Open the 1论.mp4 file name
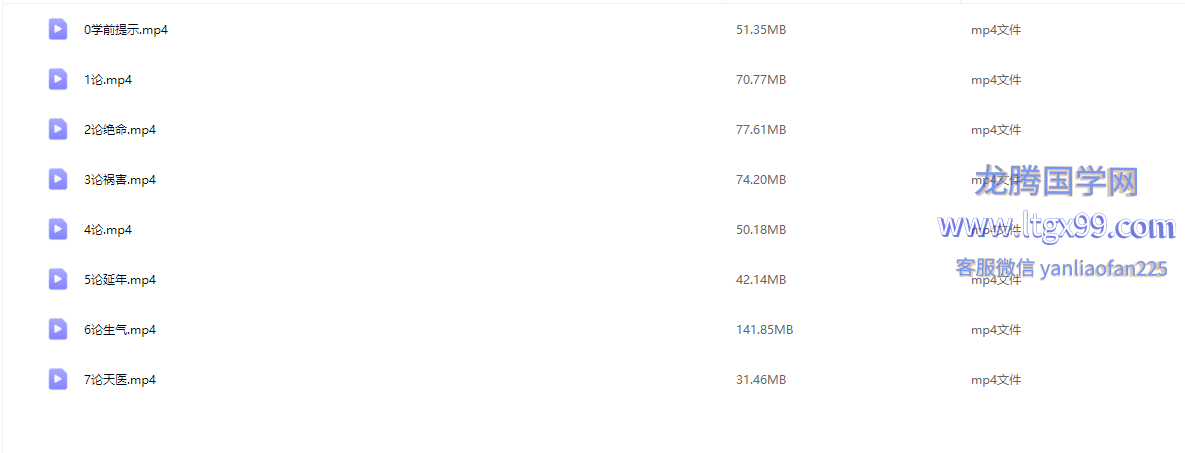 (x=108, y=80)
